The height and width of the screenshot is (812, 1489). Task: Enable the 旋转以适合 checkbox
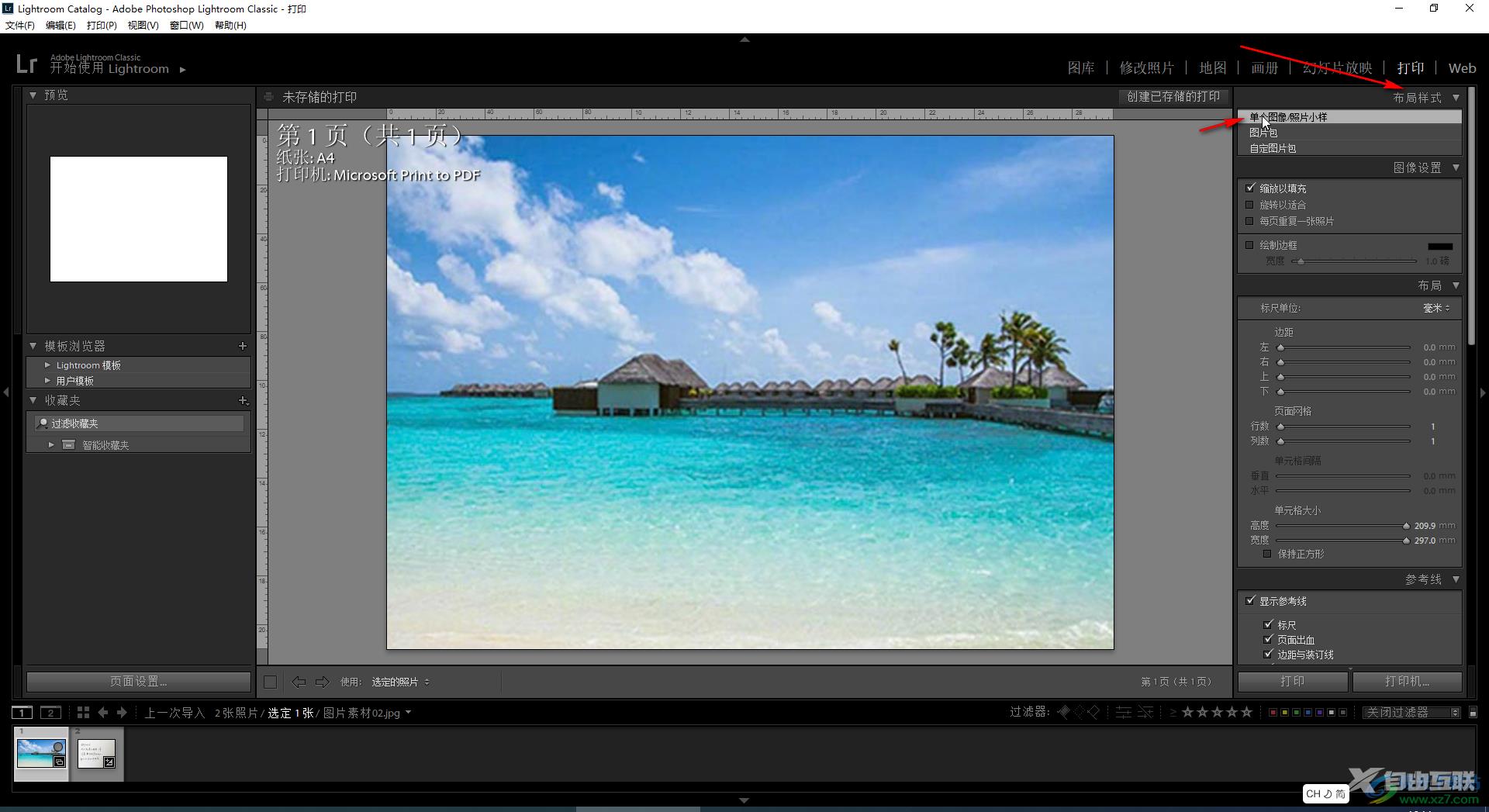(1249, 205)
